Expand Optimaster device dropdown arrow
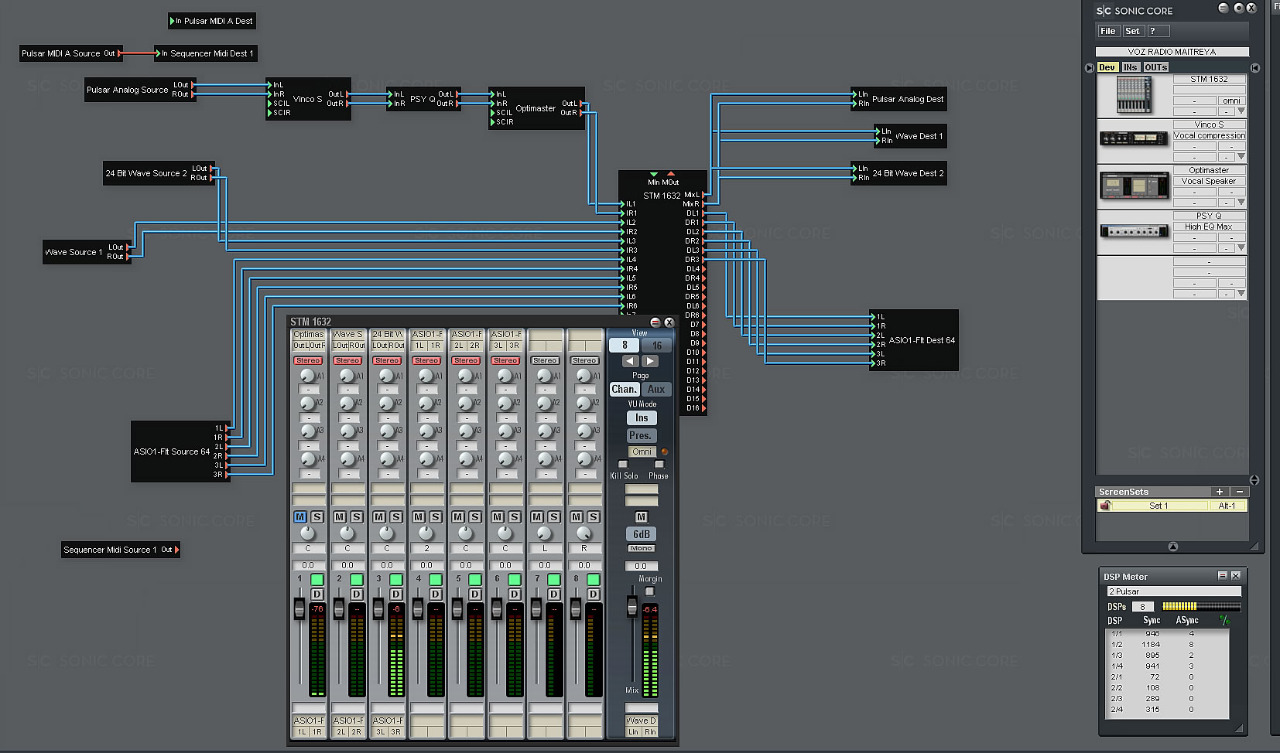Viewport: 1280px width, 753px height. tap(1241, 202)
